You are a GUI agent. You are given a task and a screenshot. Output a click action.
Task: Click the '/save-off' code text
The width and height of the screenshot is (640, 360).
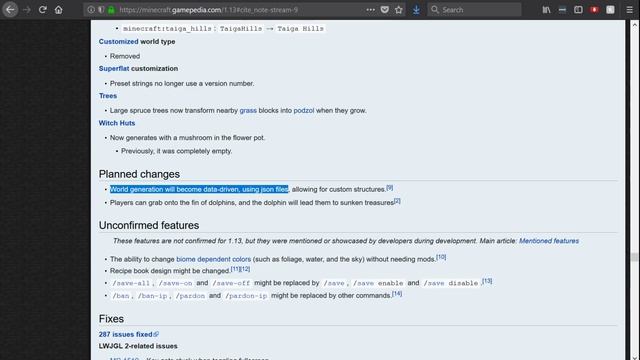coord(231,283)
